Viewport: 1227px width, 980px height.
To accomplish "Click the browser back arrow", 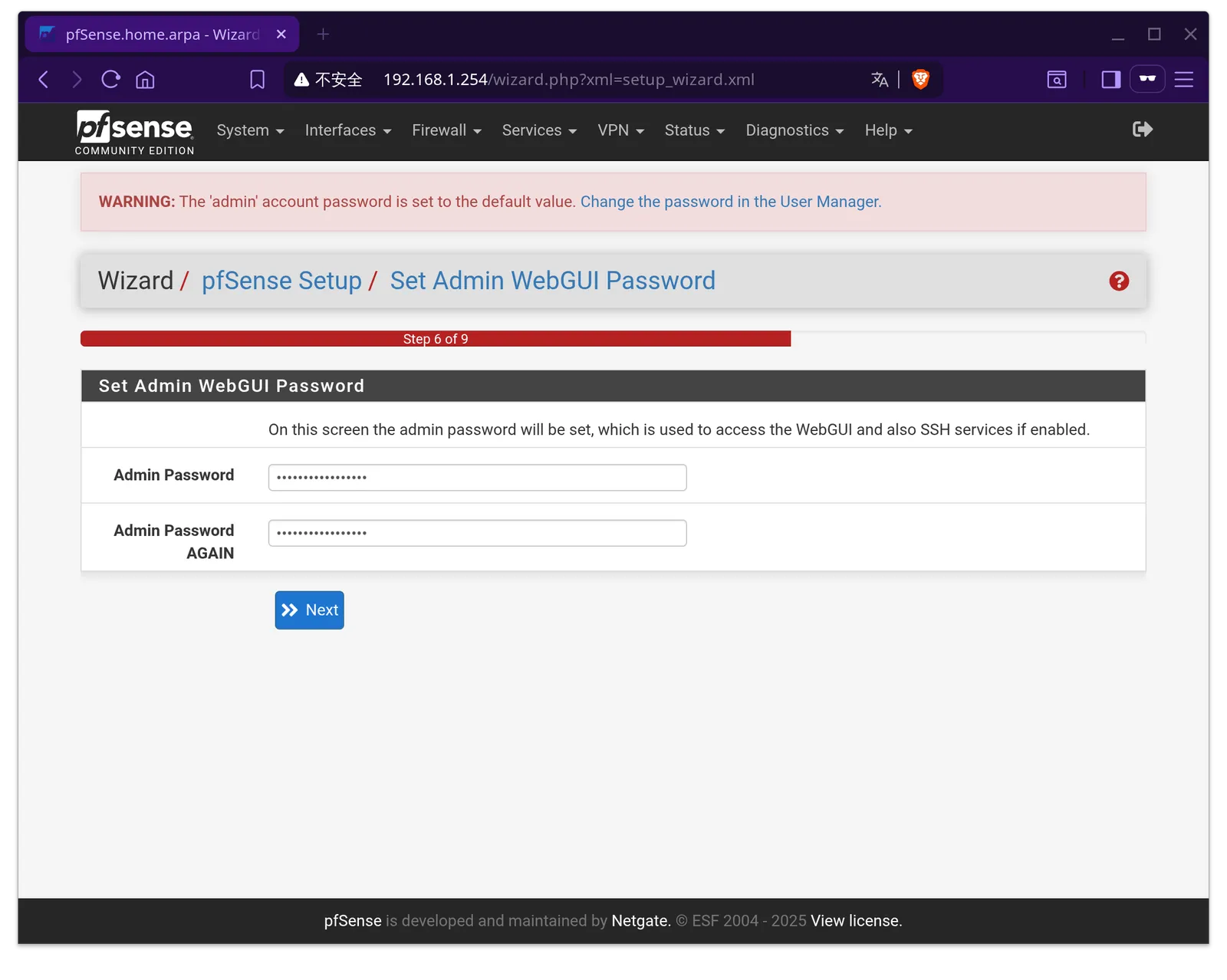I will pyautogui.click(x=44, y=80).
